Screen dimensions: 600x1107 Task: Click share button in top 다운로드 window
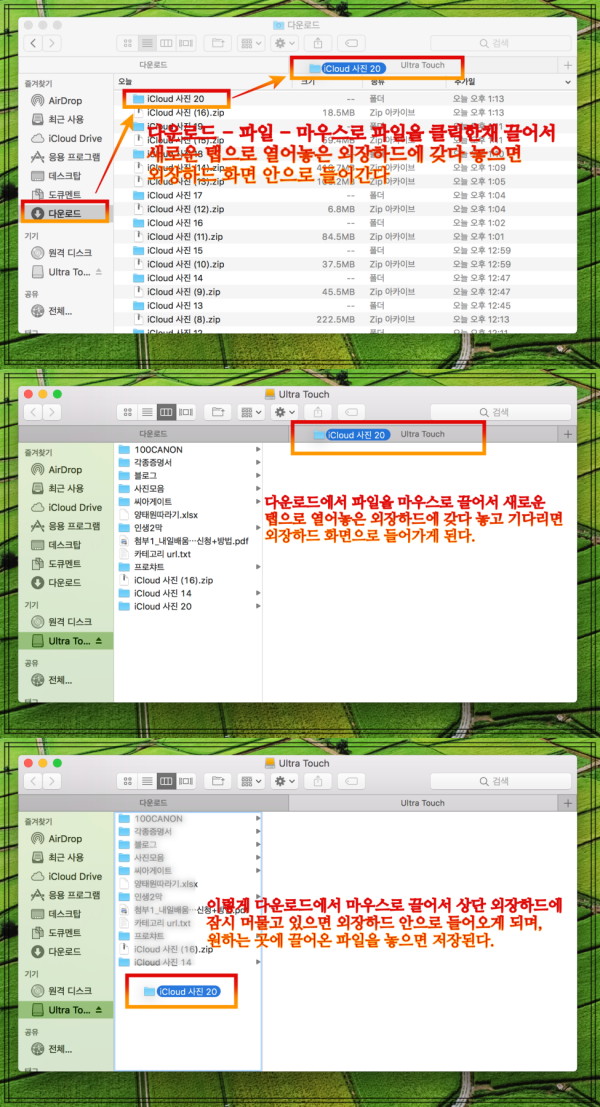point(318,43)
